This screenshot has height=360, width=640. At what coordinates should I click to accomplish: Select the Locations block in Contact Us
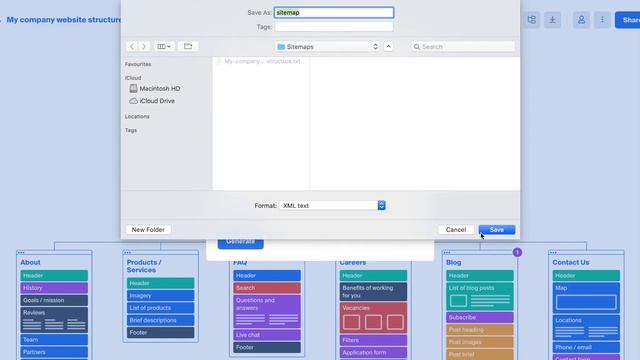point(586,327)
